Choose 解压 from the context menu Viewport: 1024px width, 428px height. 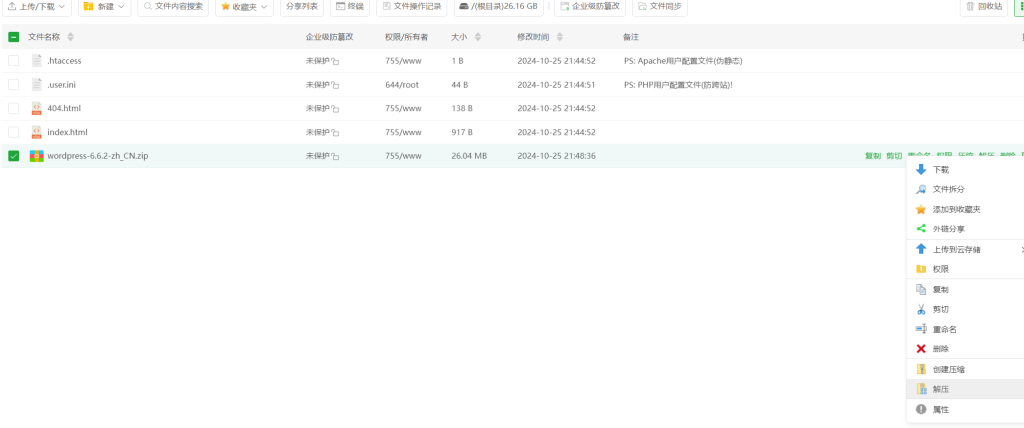click(941, 389)
